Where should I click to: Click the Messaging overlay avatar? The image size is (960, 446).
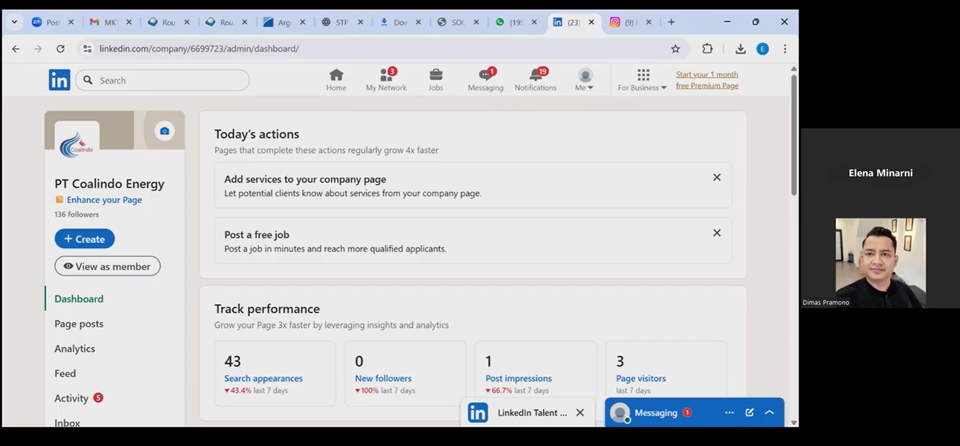(x=620, y=413)
